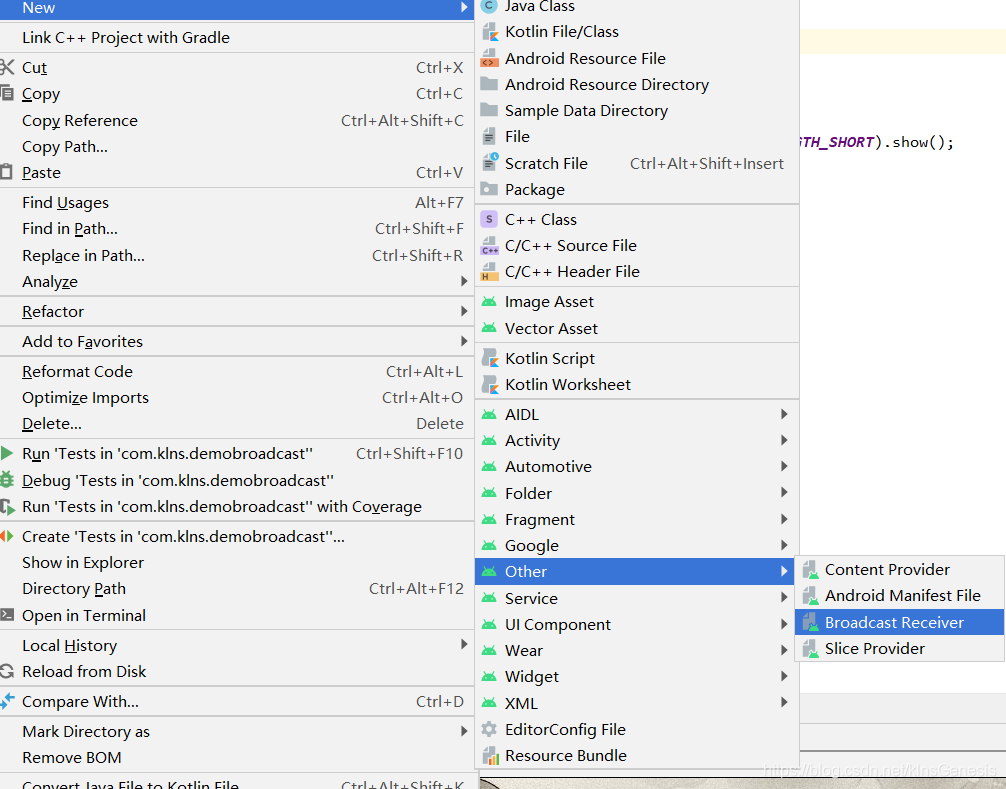Click the Open in Terminal icon
This screenshot has width=1006, height=789.
click(6, 615)
